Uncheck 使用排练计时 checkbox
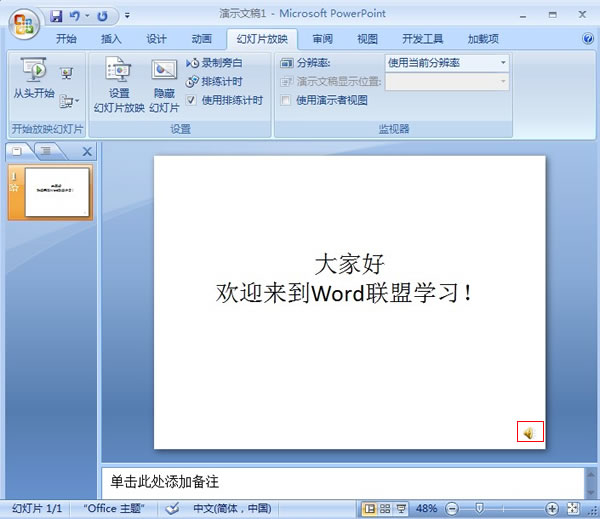Viewport: 600px width, 519px height. (191, 100)
